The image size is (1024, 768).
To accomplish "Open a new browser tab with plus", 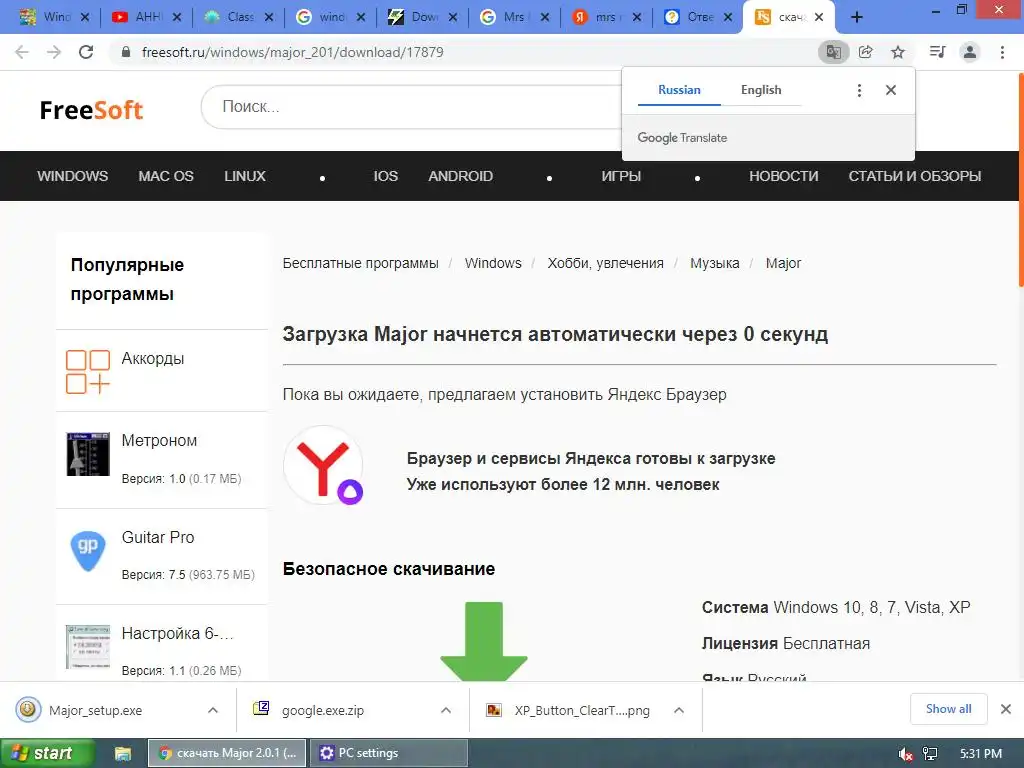I will click(857, 18).
